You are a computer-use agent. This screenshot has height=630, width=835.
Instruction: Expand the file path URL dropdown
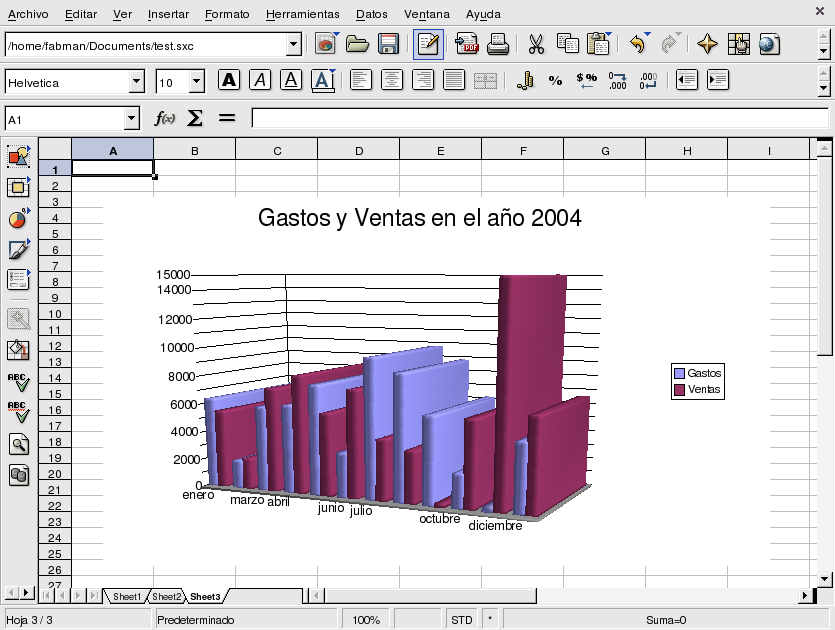pos(293,45)
